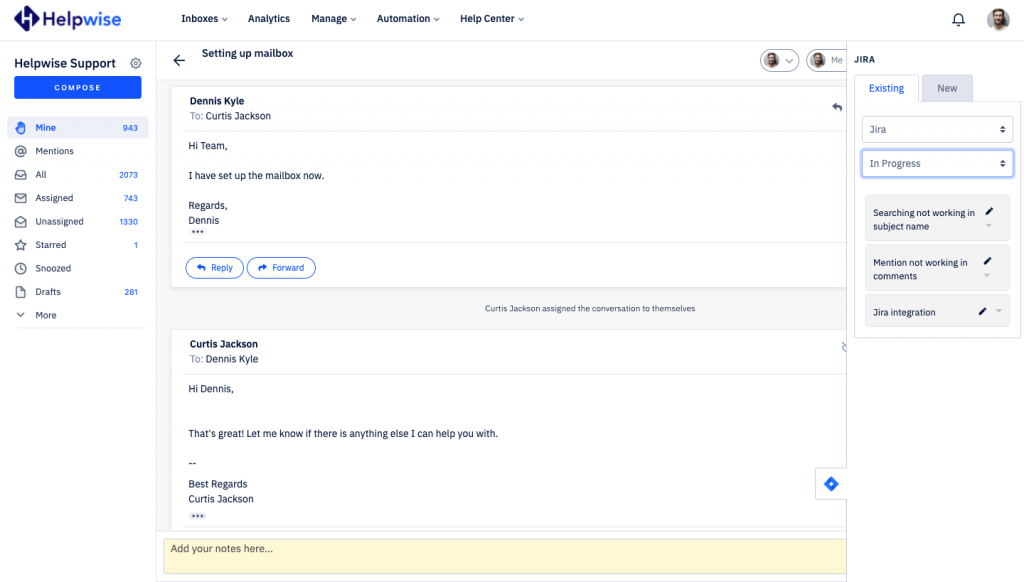Click the Reply button
This screenshot has width=1024, height=582.
pos(214,268)
